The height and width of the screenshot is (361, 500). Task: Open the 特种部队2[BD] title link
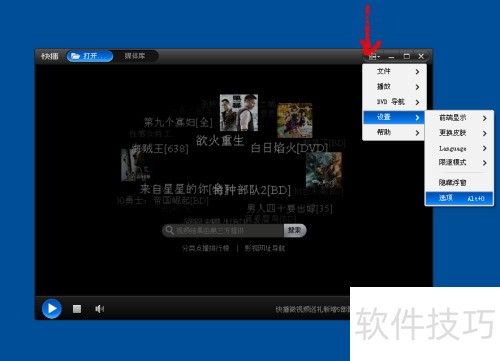coord(252,190)
